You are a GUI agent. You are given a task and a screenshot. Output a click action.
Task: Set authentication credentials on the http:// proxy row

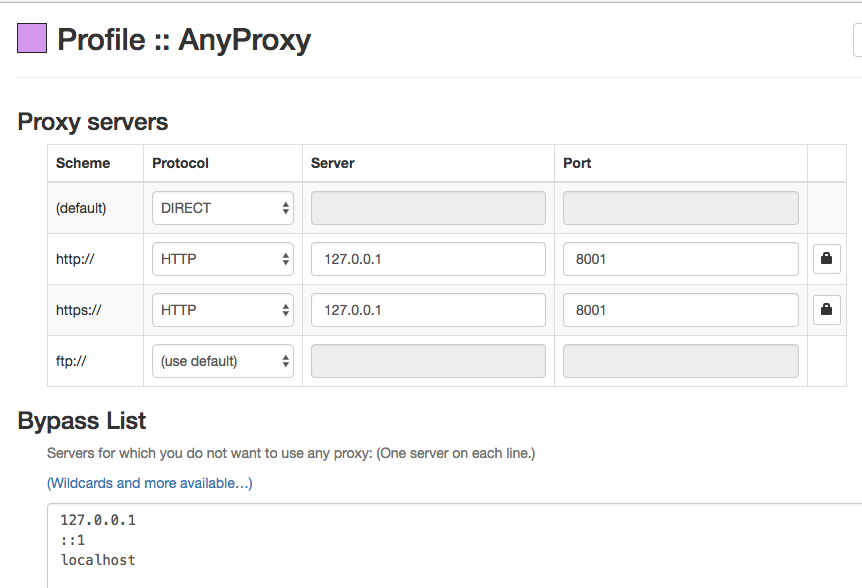826,258
